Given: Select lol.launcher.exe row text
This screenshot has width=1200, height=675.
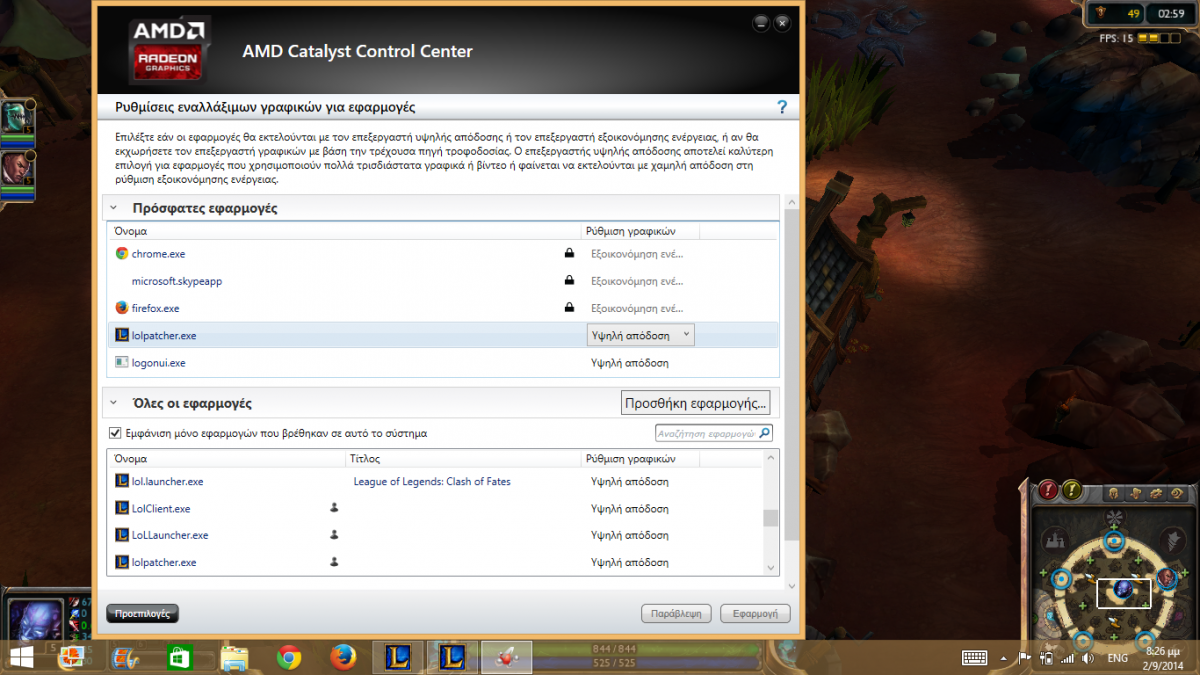Looking at the screenshot, I should point(168,481).
